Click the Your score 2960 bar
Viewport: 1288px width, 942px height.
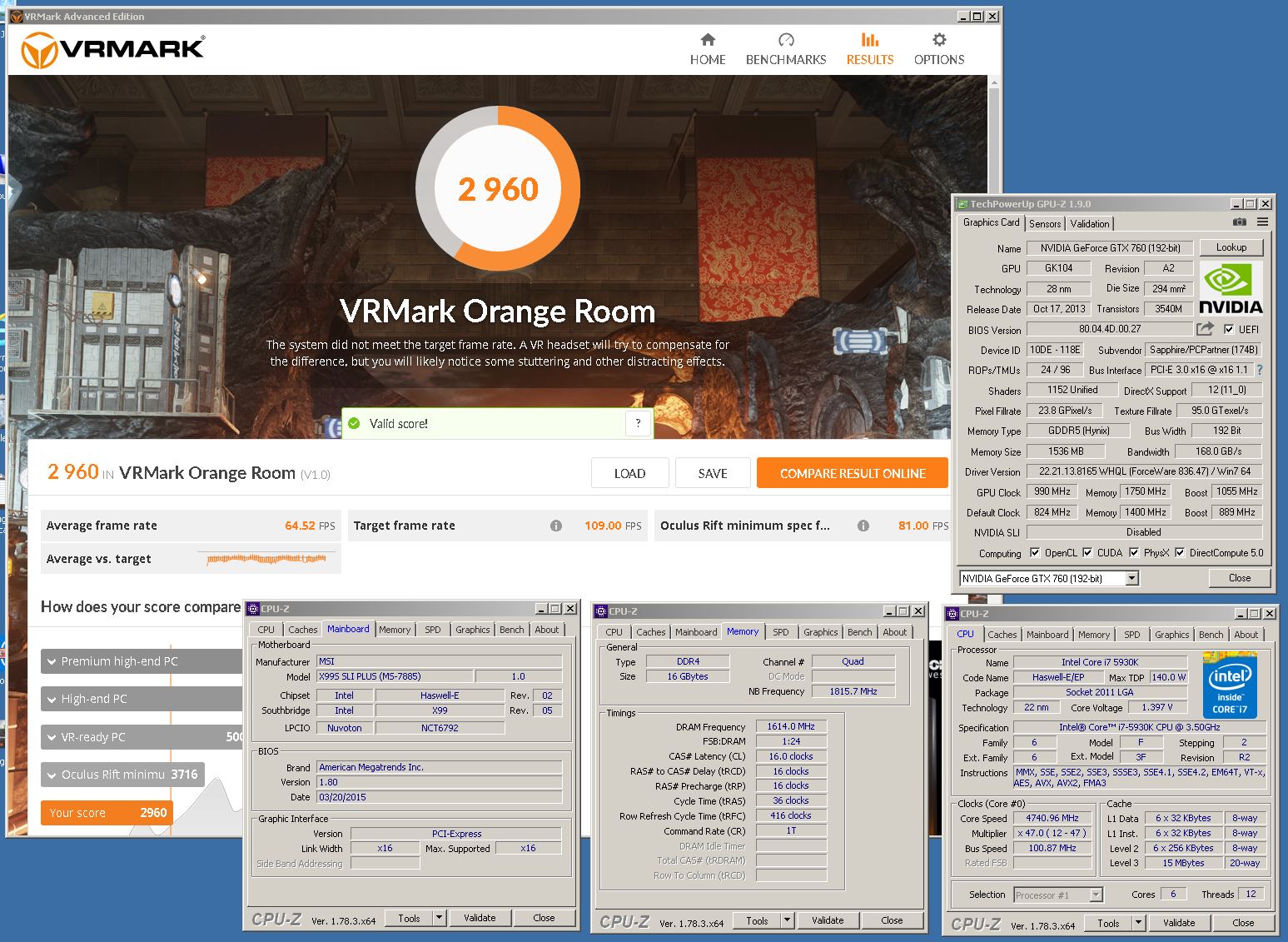[x=107, y=813]
